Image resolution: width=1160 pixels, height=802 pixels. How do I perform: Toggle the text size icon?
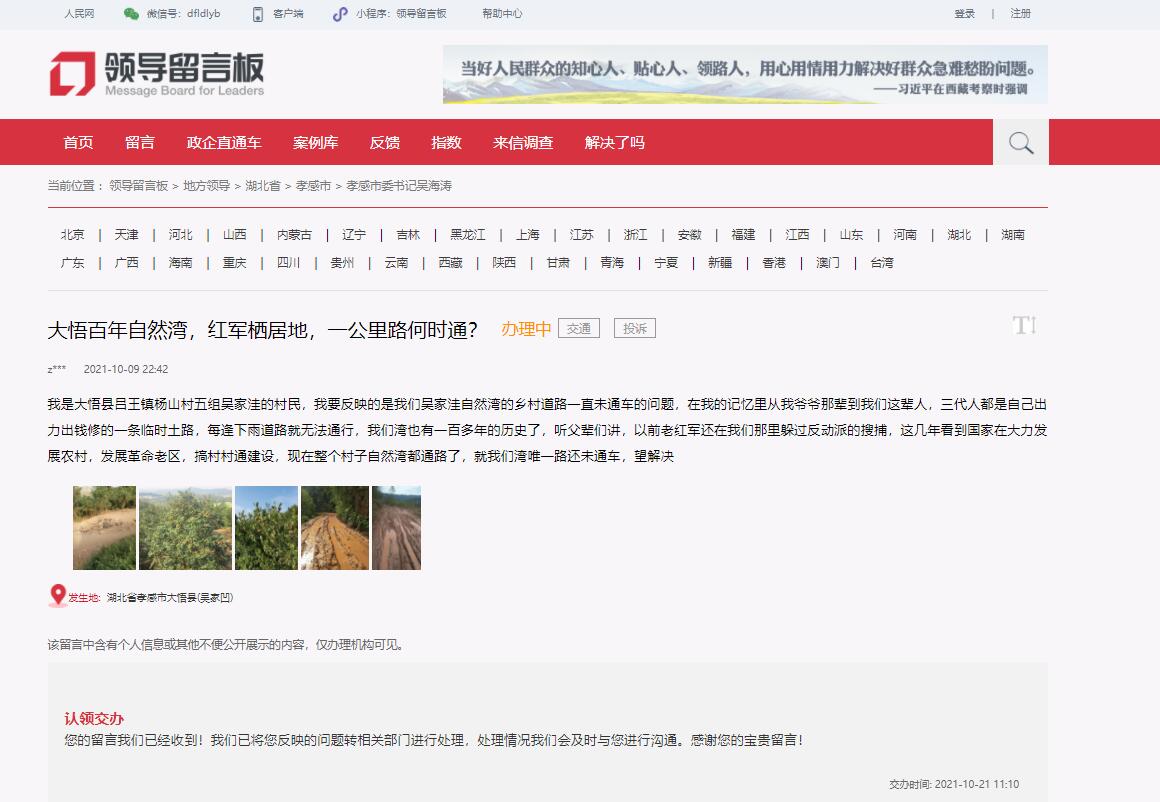[x=1024, y=325]
